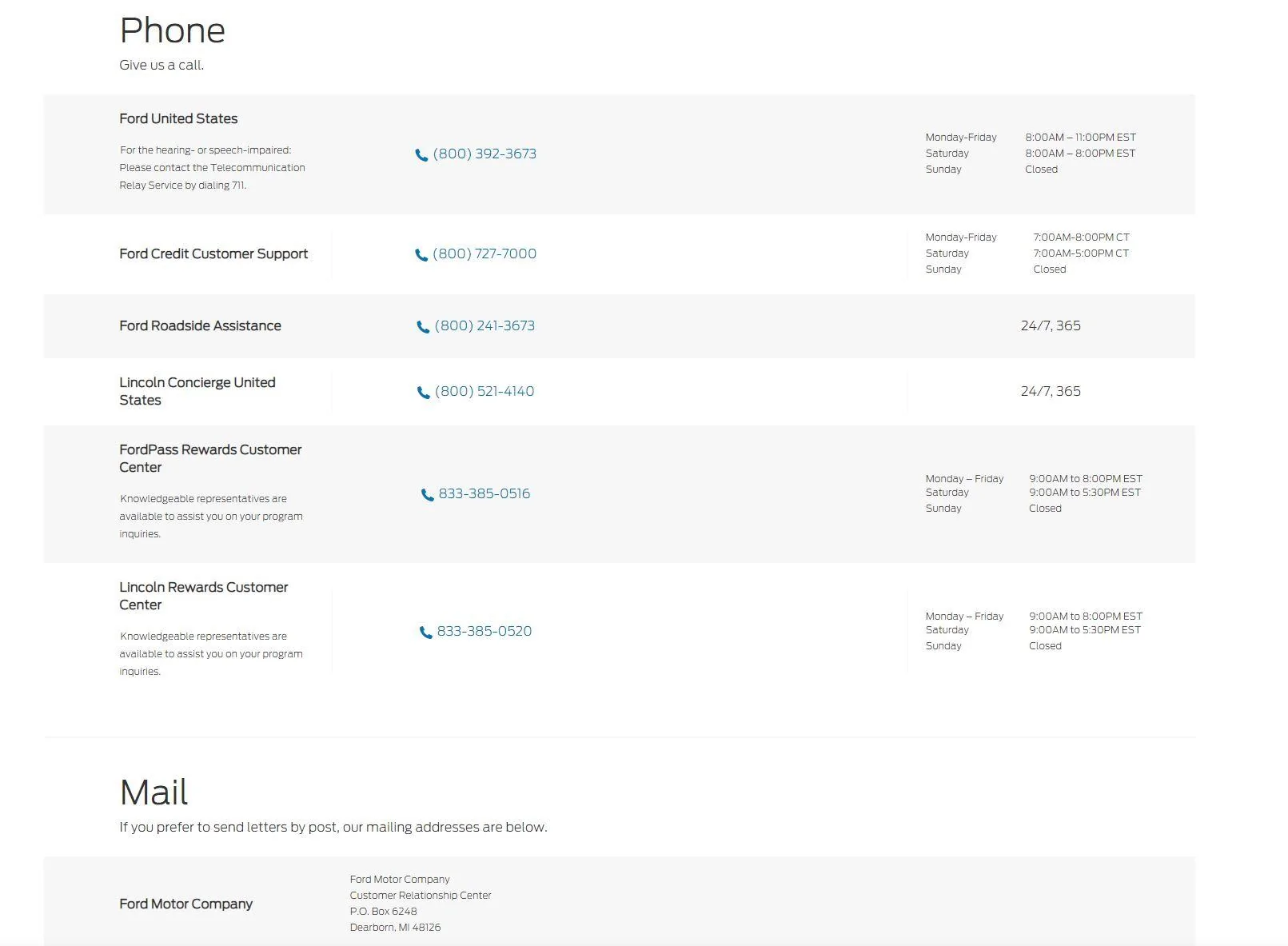The image size is (1288, 946).
Task: Click 'Ford Motor Company' mail row title
Action: pyautogui.click(x=186, y=904)
